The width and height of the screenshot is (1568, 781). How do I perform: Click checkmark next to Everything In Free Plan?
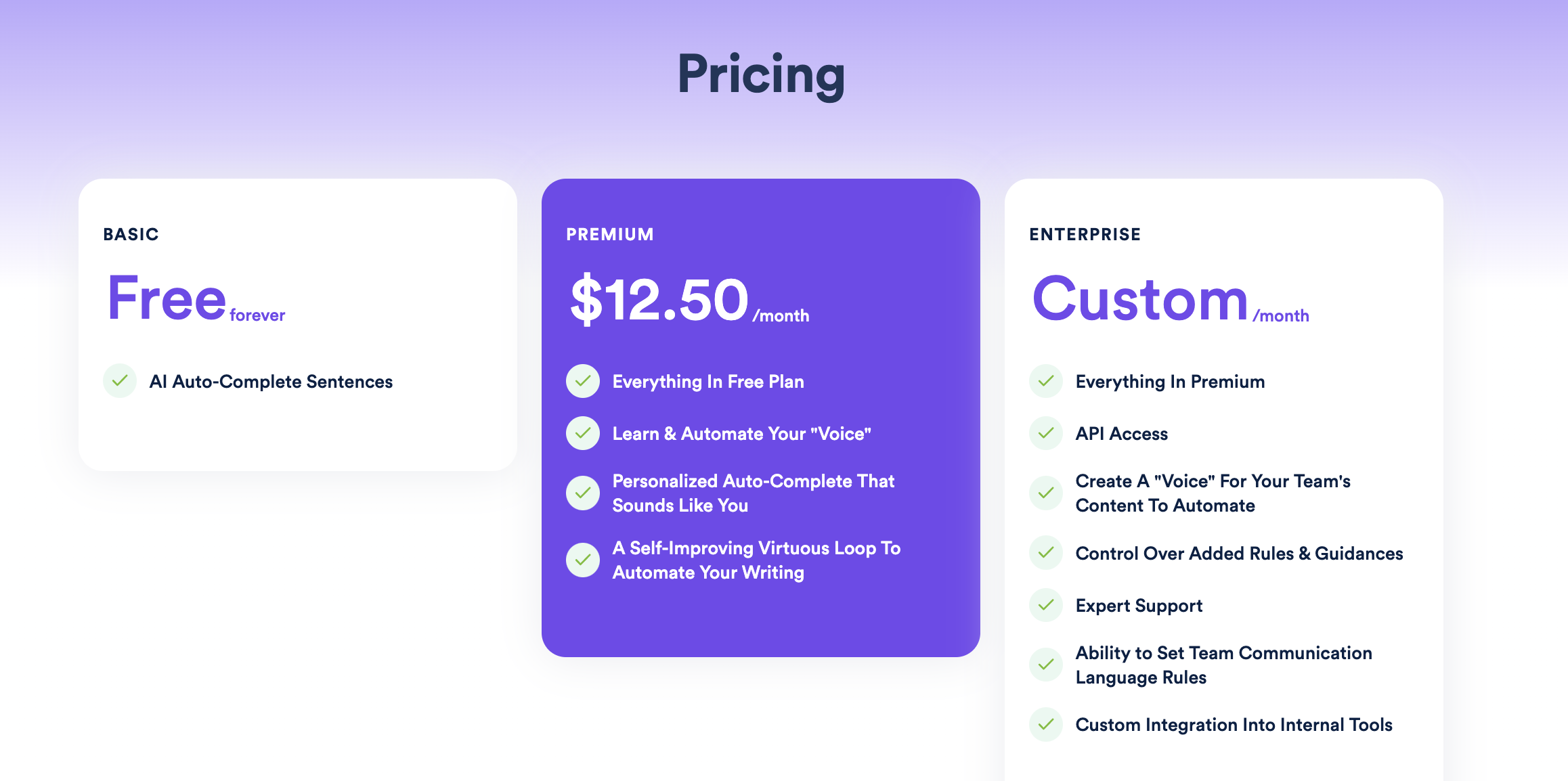click(583, 381)
